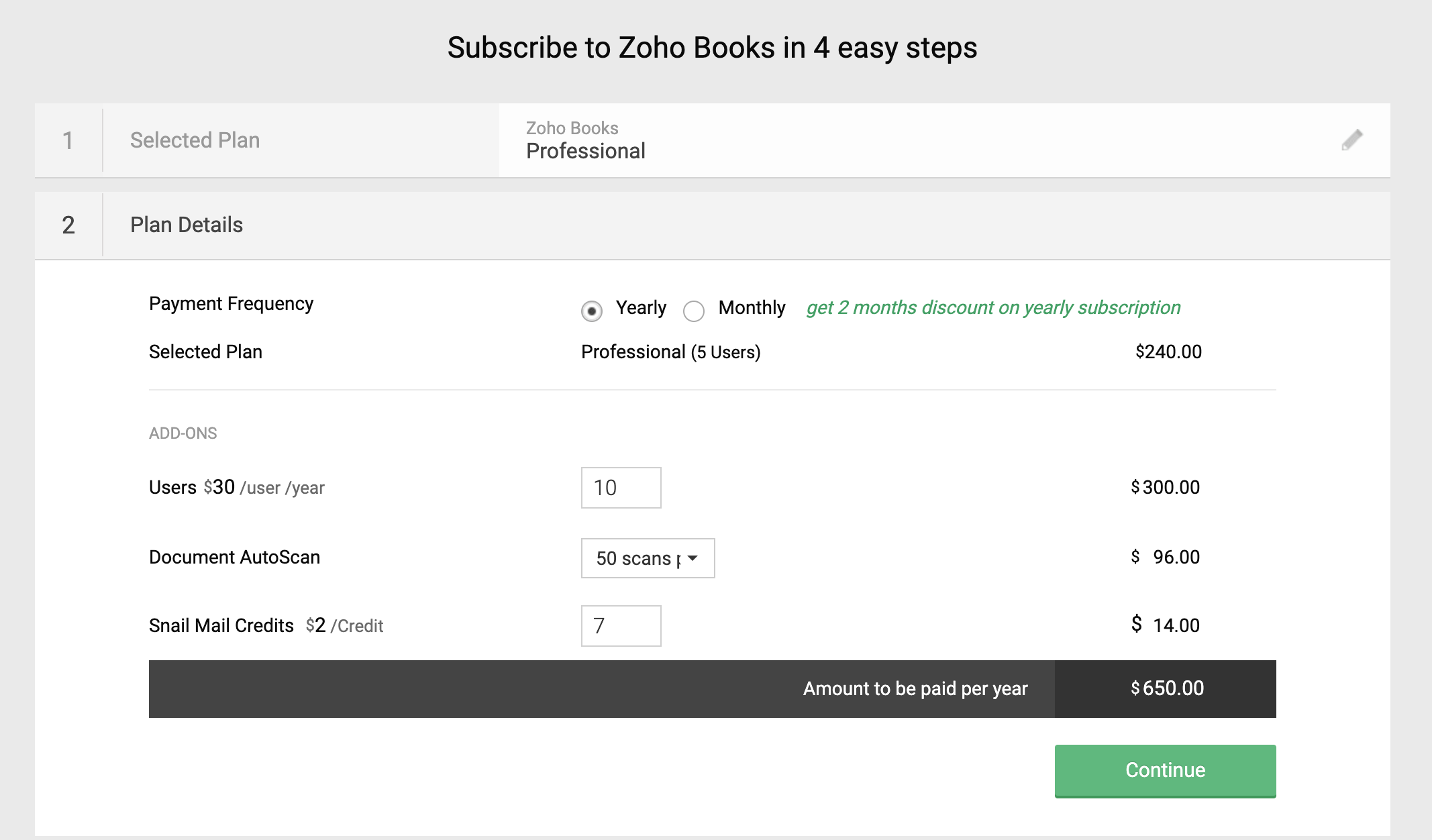This screenshot has height=840, width=1432.
Task: Click the 'ADD-ONS' section label
Action: [183, 433]
